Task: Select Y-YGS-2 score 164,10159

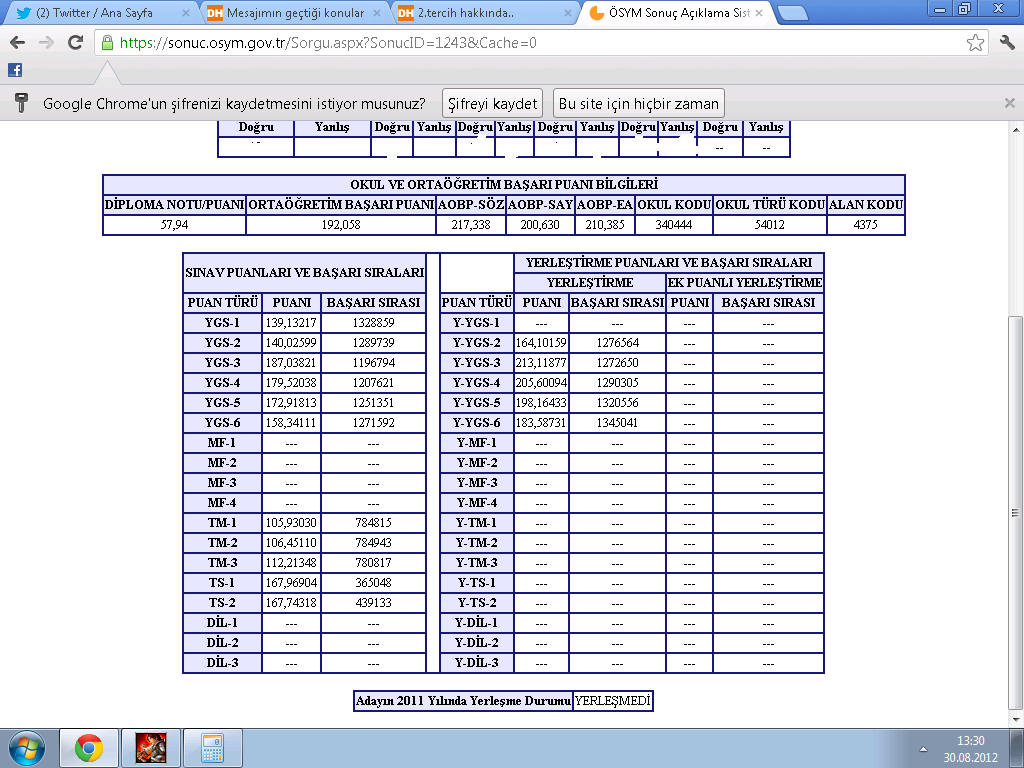Action: (541, 343)
